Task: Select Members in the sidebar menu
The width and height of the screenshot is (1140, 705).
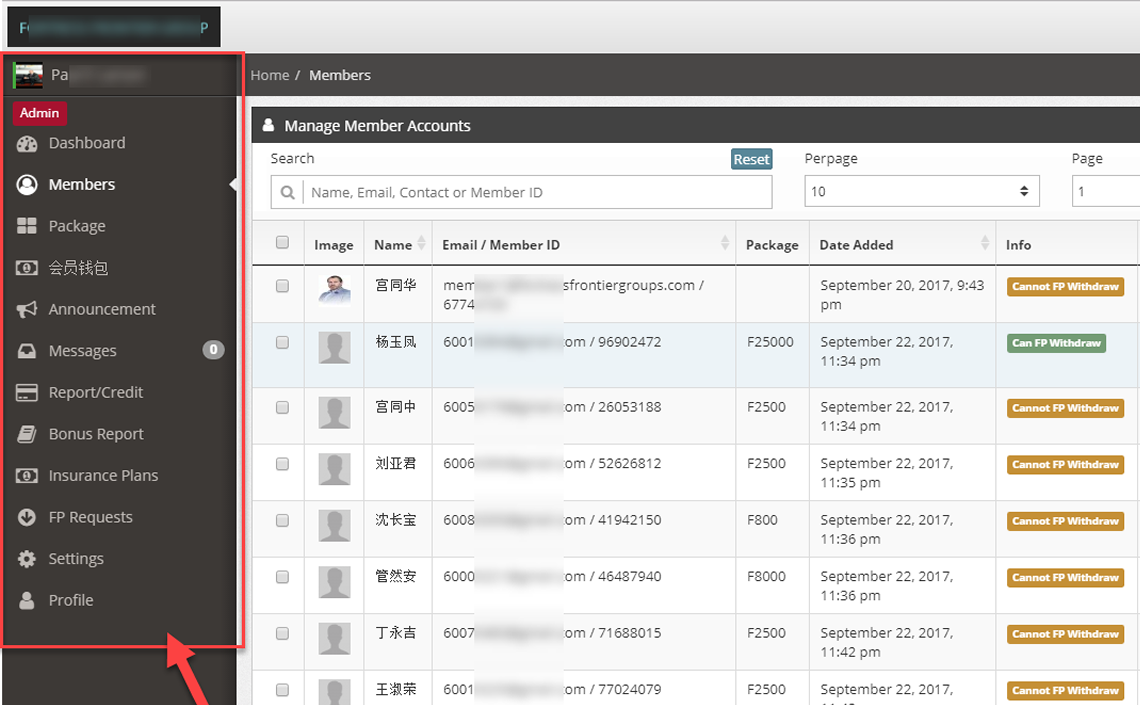Action: point(81,185)
